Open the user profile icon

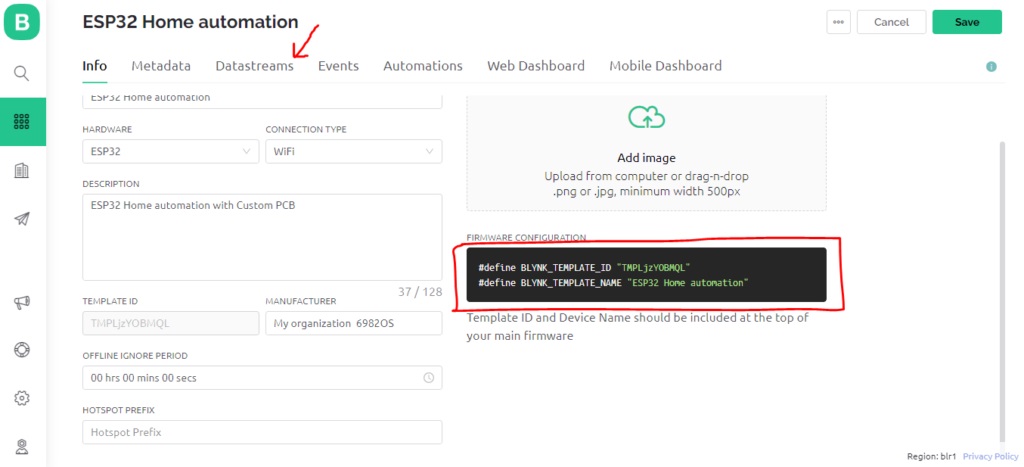click(x=22, y=447)
